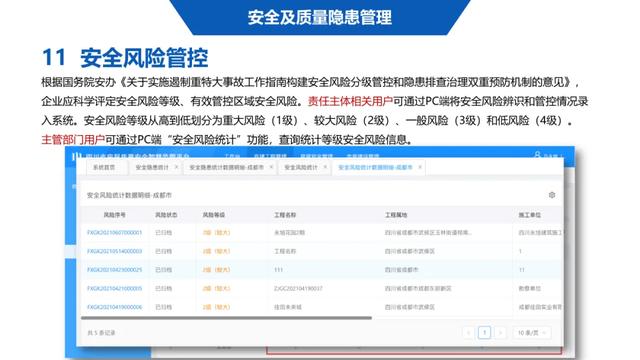Click the user avatar icon in header

pyautogui.click(x=538, y=155)
